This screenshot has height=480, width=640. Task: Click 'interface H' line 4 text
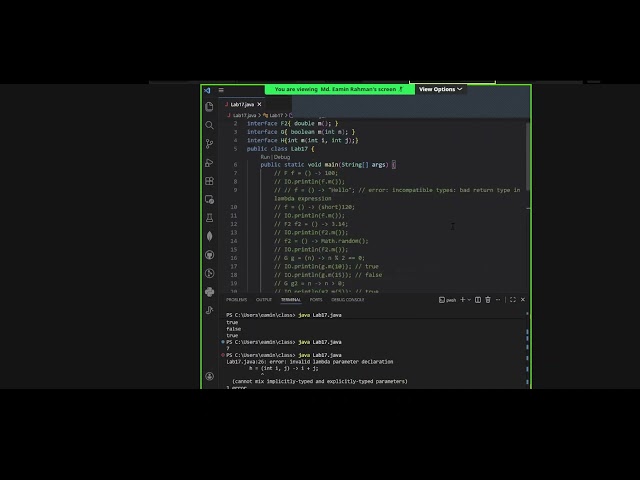pyautogui.click(x=302, y=140)
